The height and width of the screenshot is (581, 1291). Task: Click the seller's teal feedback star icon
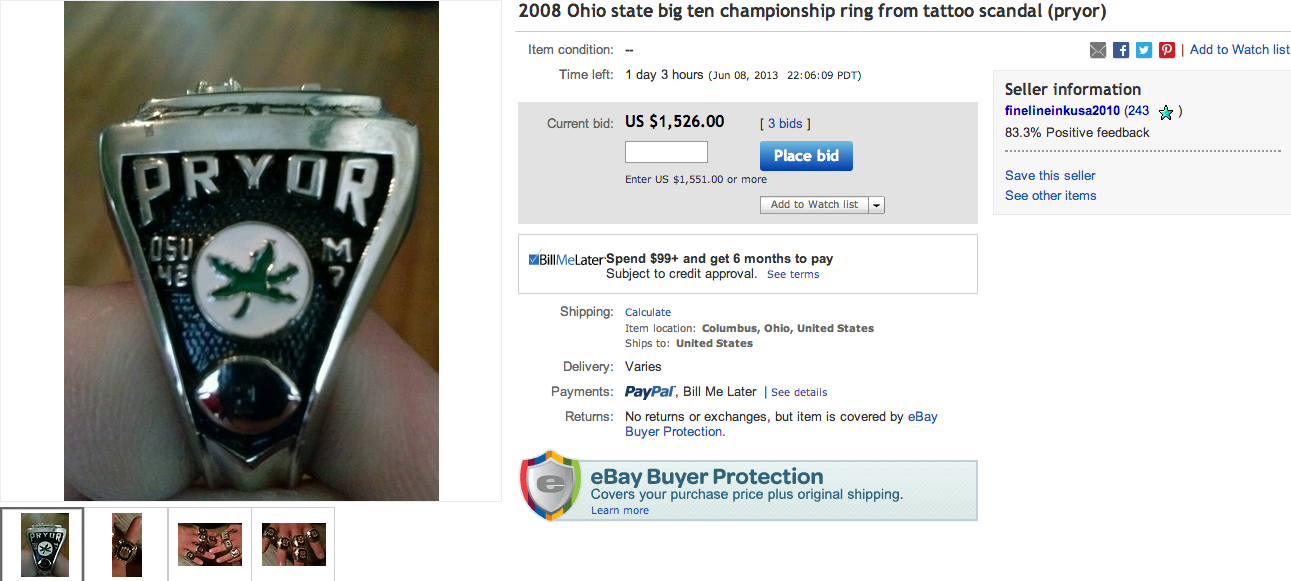(x=1165, y=112)
